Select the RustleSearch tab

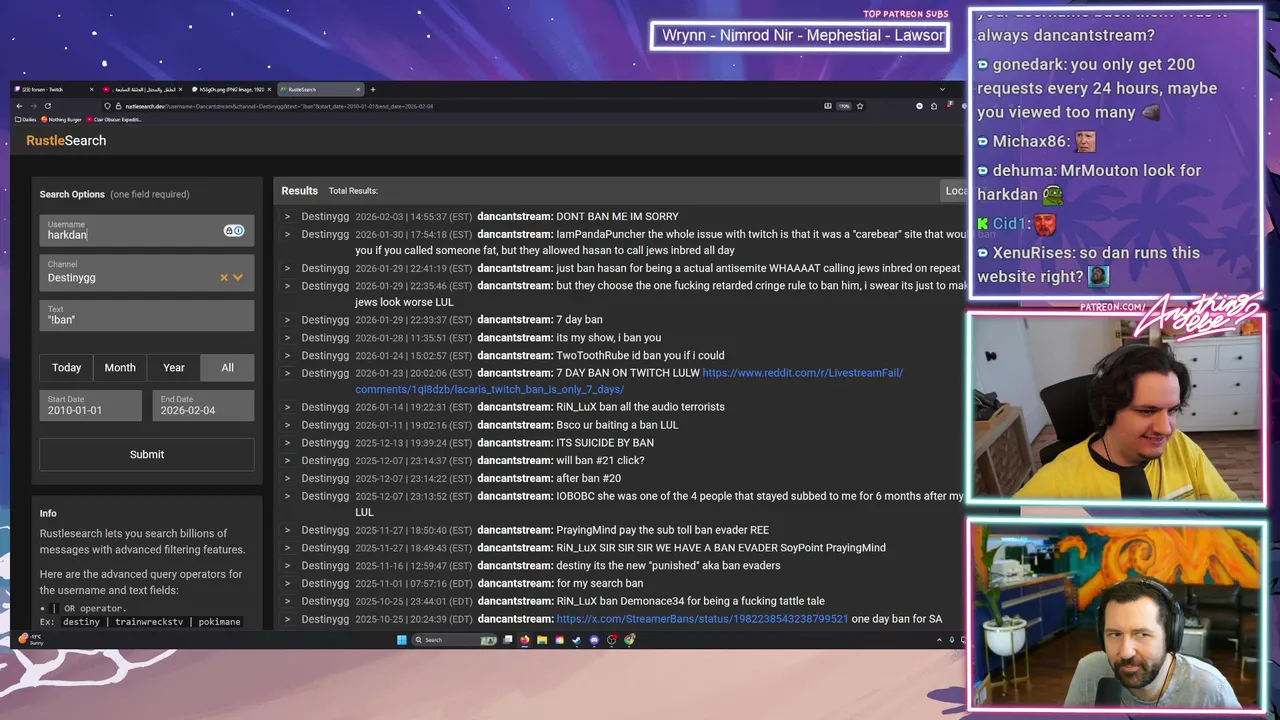(320, 89)
